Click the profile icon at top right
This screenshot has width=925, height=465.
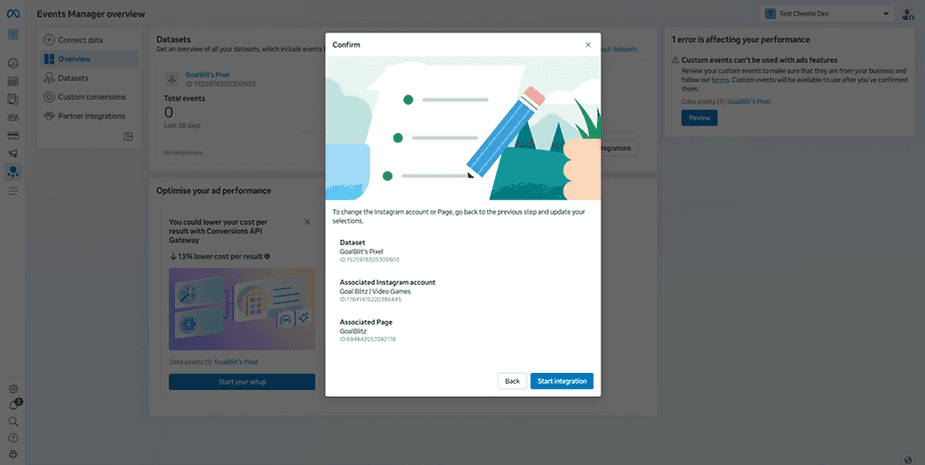[908, 14]
